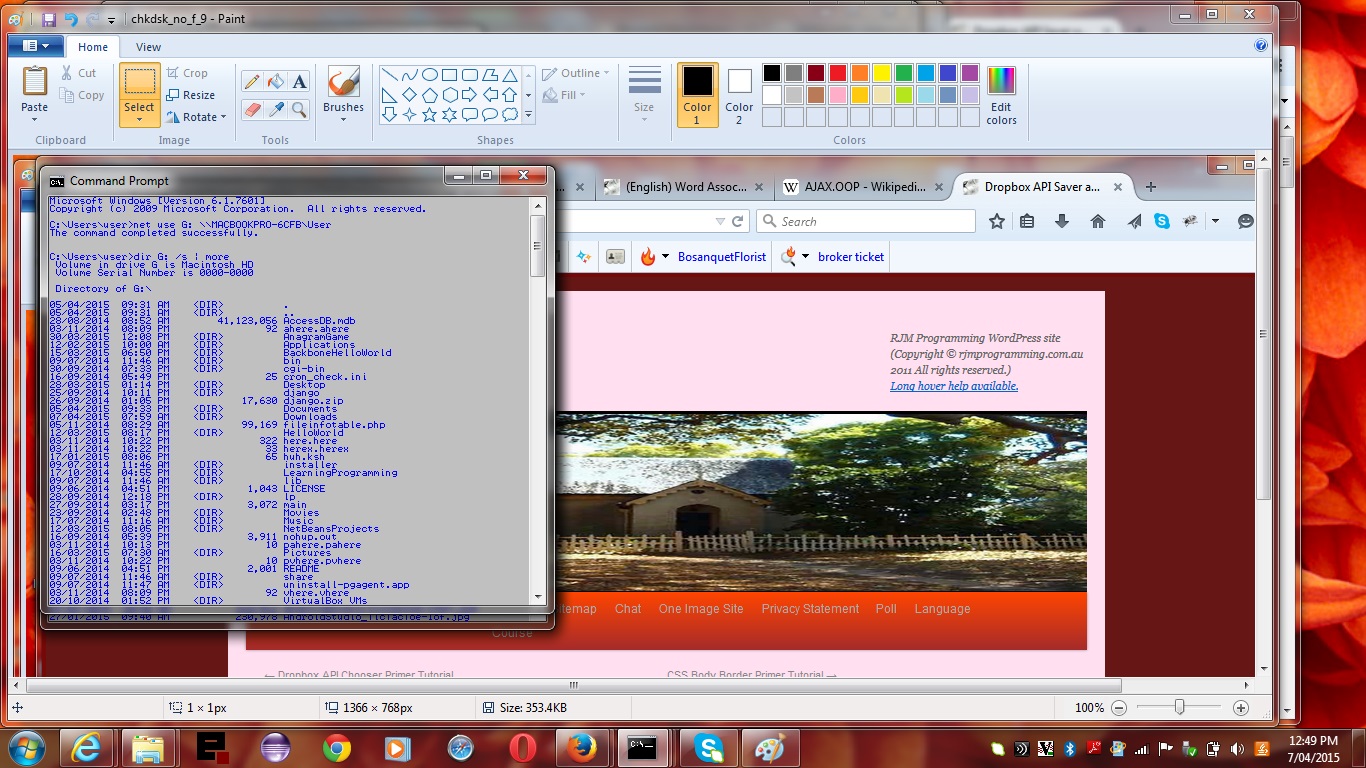Open Paint Help question mark icon
The image size is (1366, 768).
coord(1260,46)
